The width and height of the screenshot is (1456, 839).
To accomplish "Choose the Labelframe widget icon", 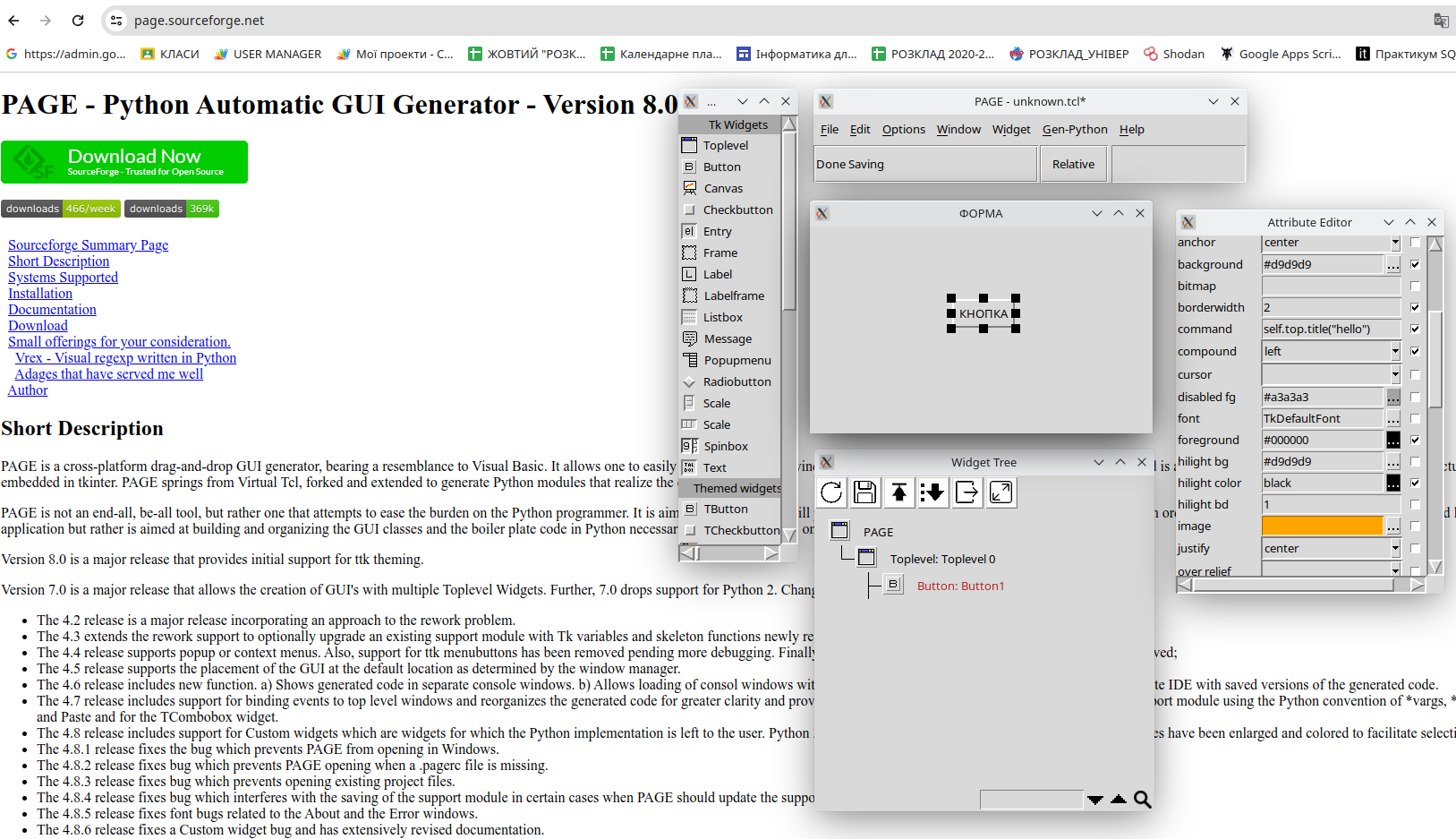I will point(690,295).
